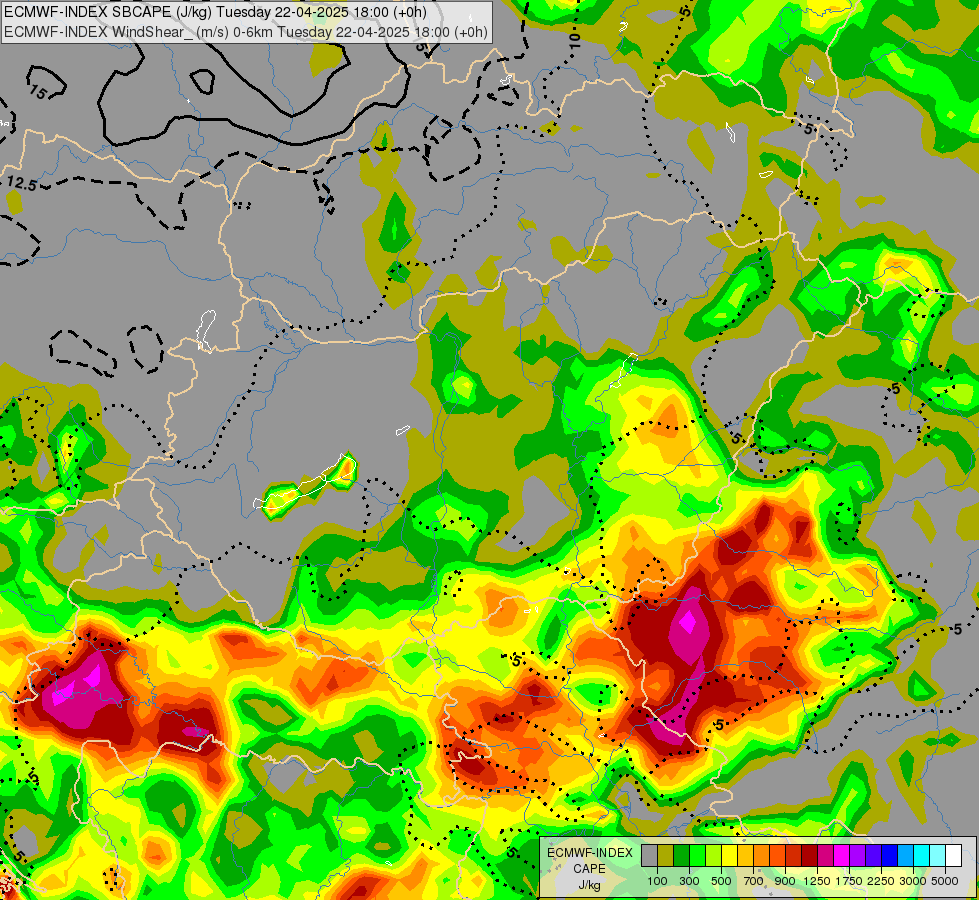Click the 12.5 wind shear contour label

click(22, 184)
